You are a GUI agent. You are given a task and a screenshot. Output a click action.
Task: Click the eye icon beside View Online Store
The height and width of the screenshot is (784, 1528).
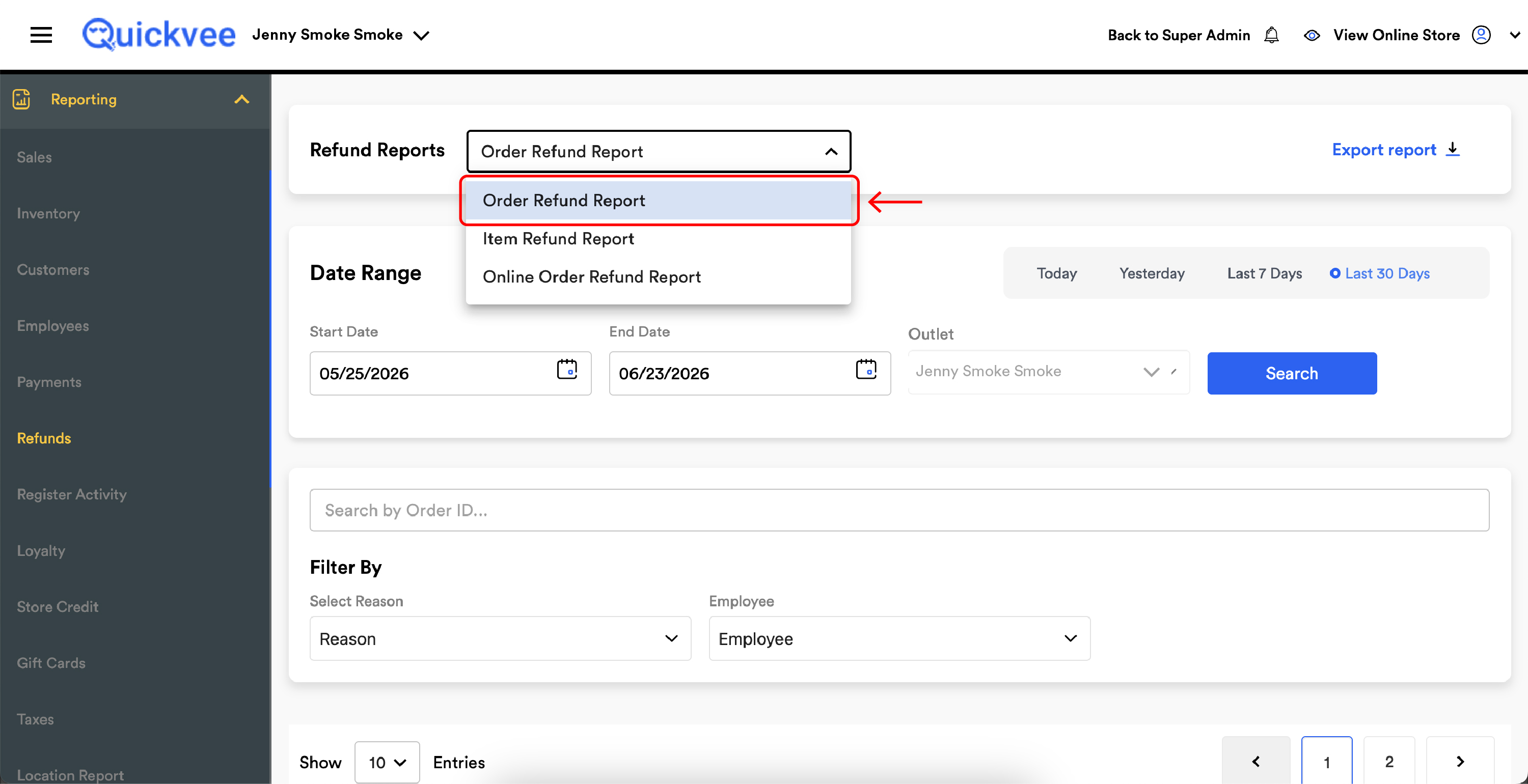1312,36
